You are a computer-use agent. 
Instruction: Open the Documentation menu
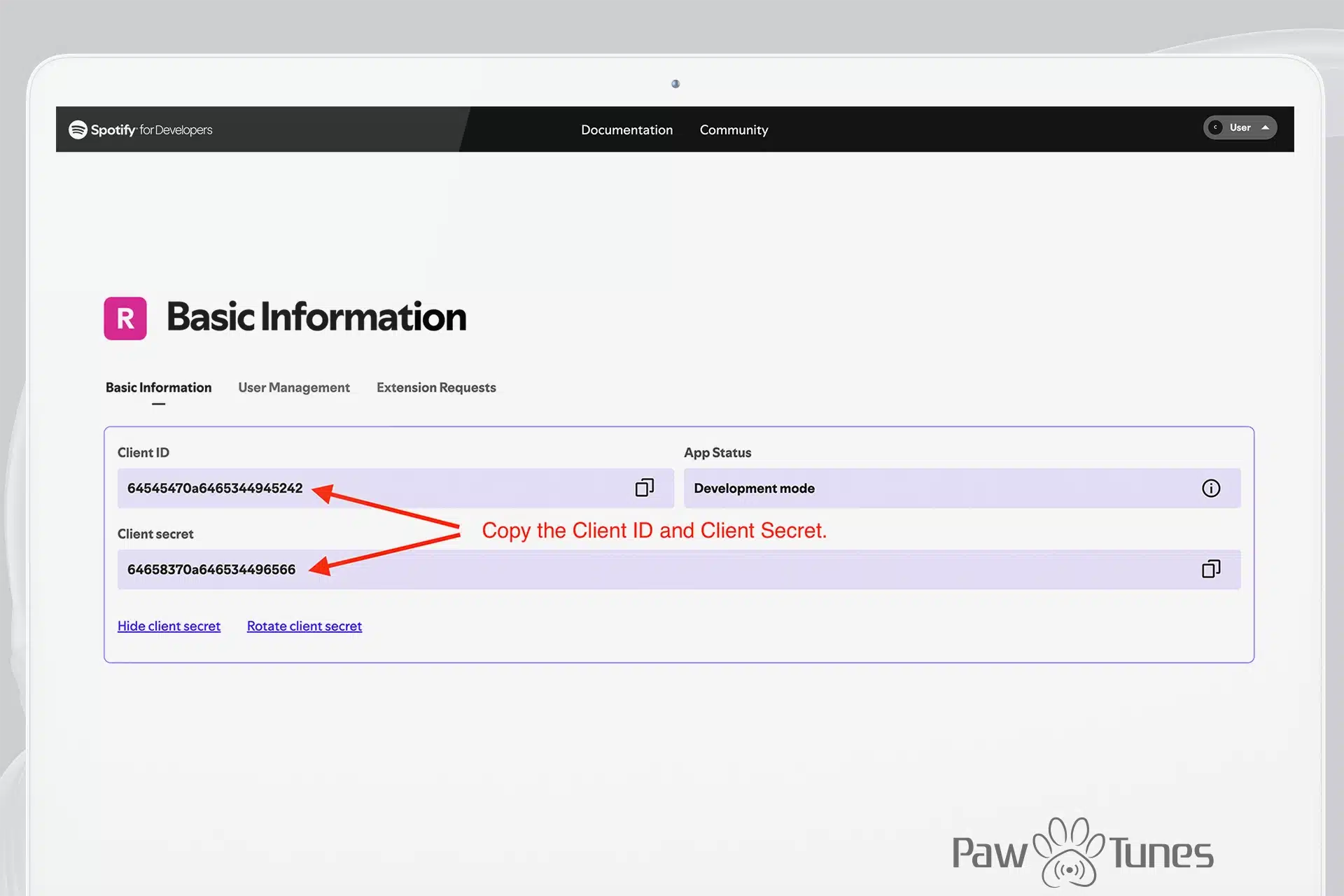click(626, 129)
